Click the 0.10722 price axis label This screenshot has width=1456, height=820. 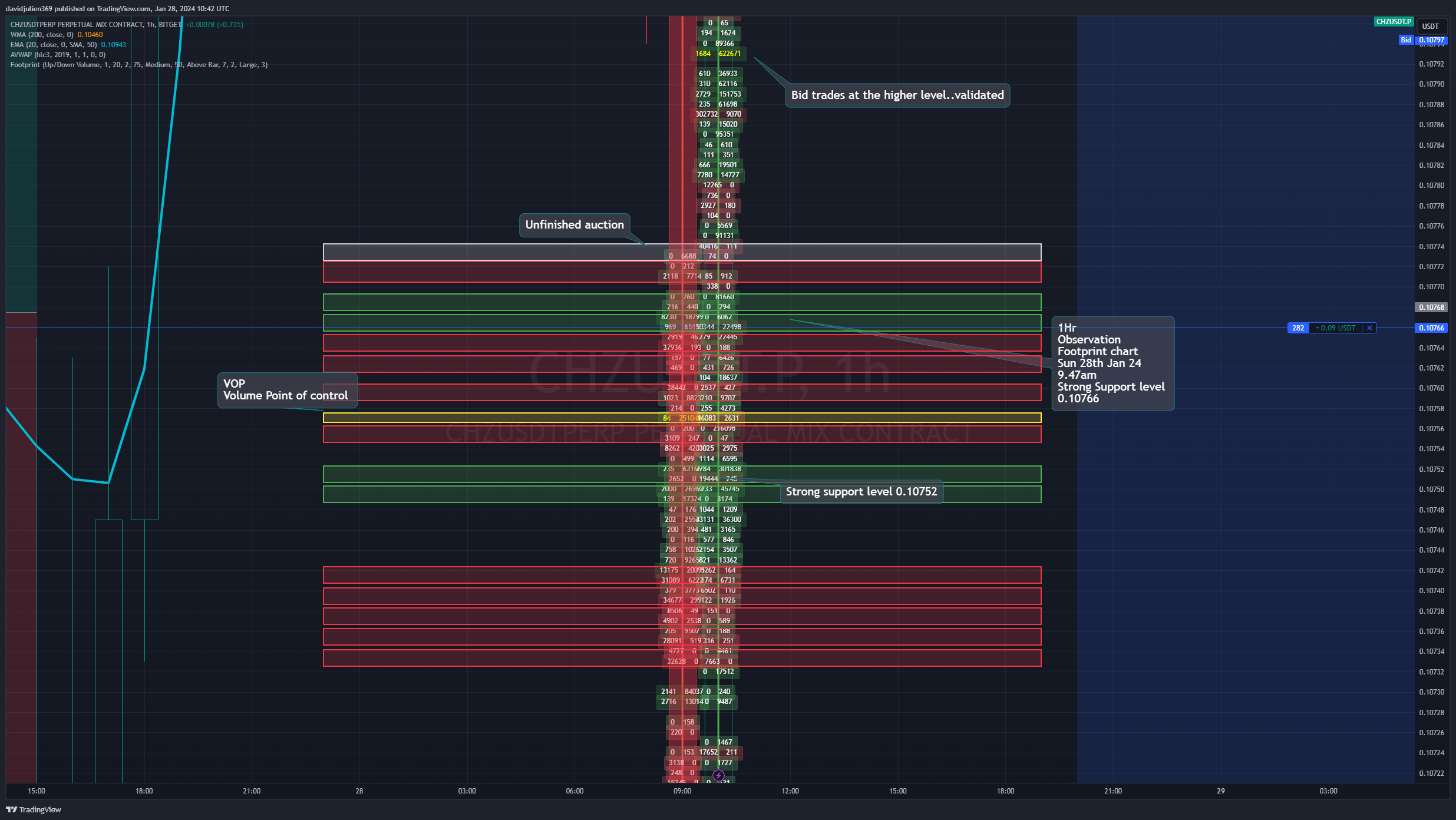click(1431, 773)
